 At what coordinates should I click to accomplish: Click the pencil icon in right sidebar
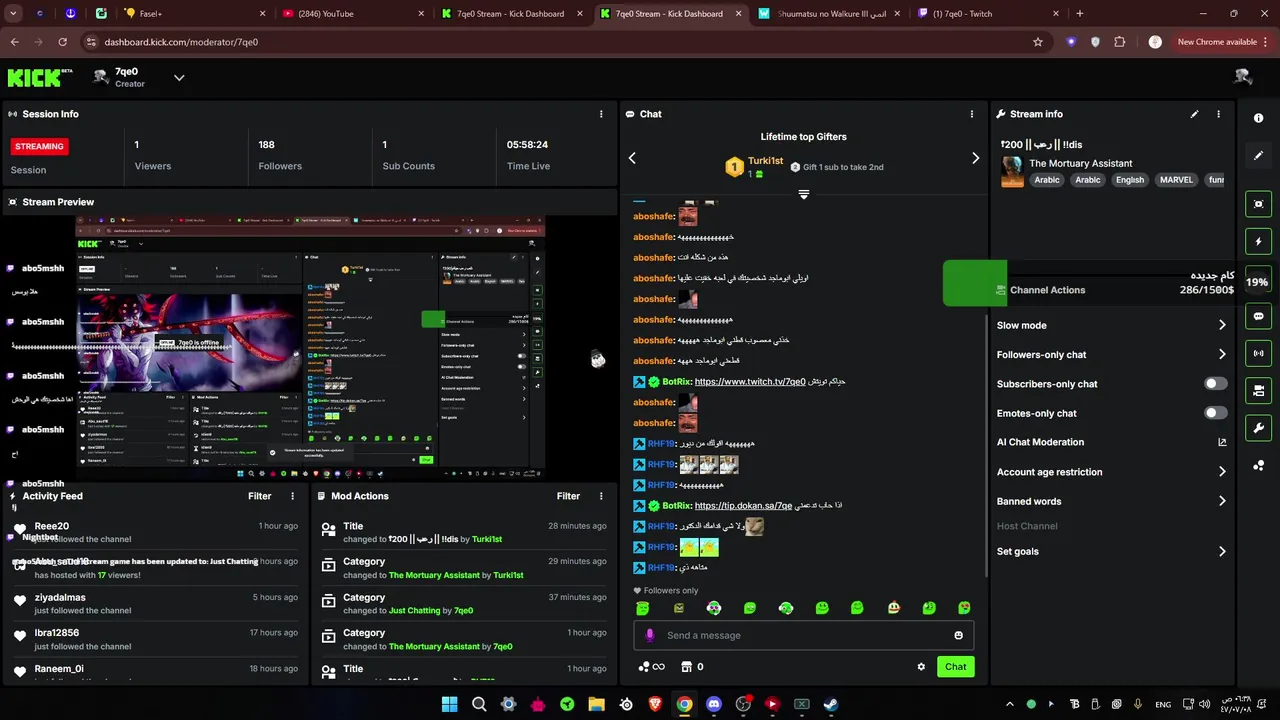pos(1258,156)
